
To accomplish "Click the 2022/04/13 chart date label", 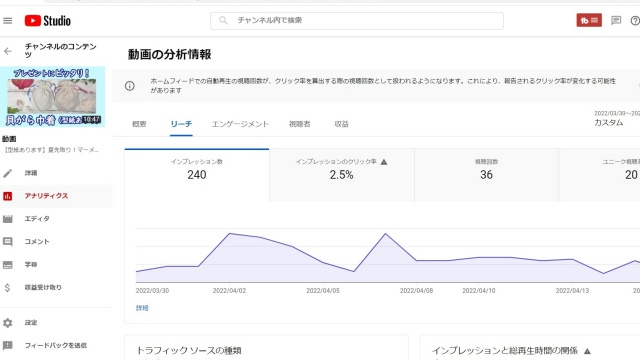I will tap(572, 291).
